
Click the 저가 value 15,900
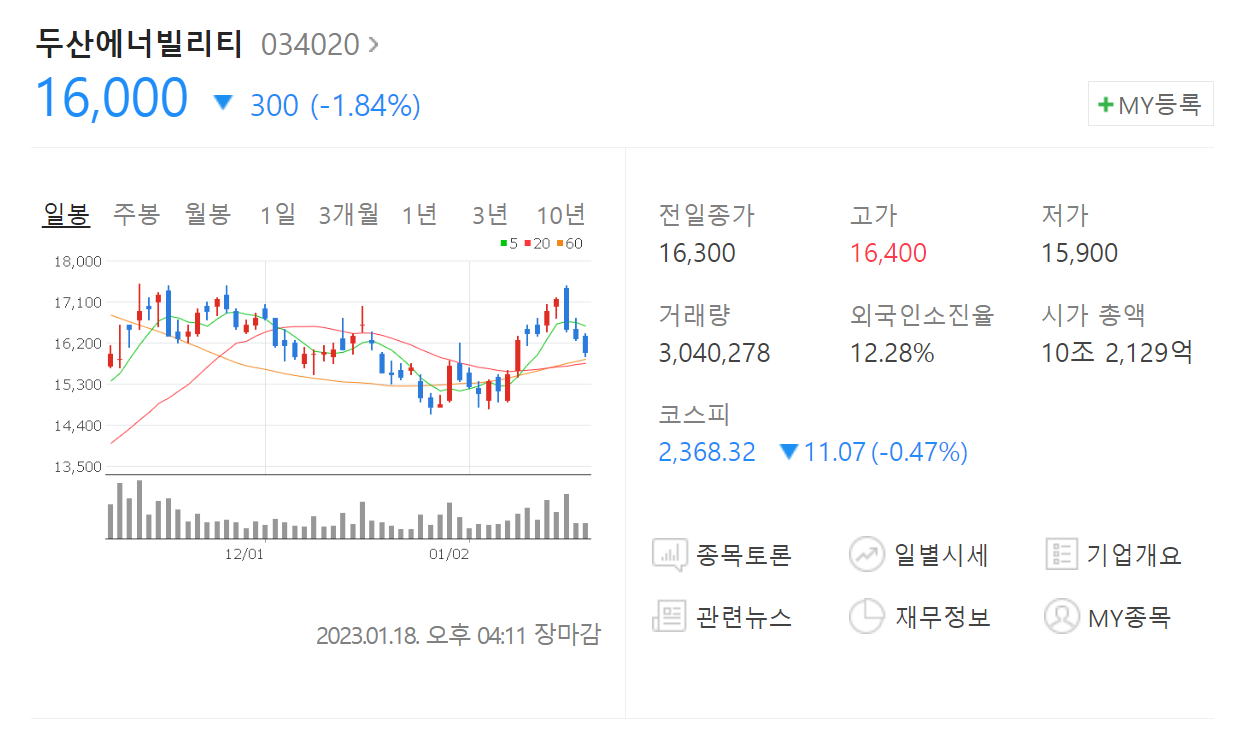tap(1080, 253)
